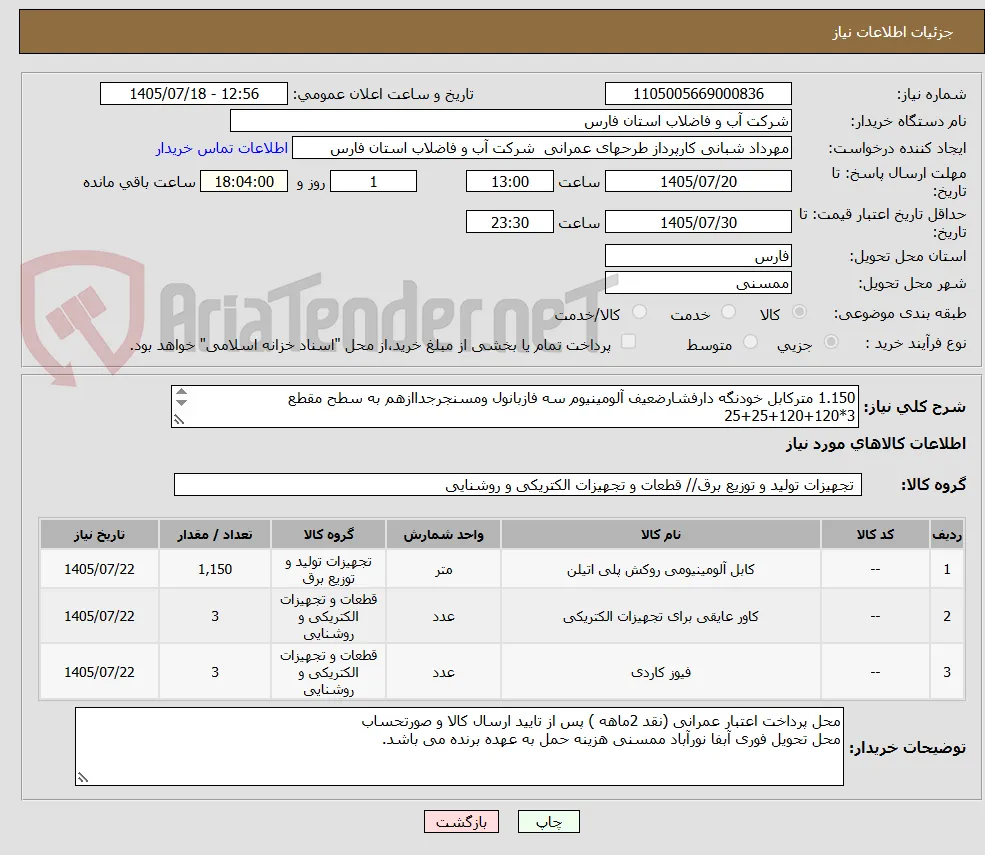The width and height of the screenshot is (985, 855).
Task: Click the need date in row 1
Action: [99, 569]
